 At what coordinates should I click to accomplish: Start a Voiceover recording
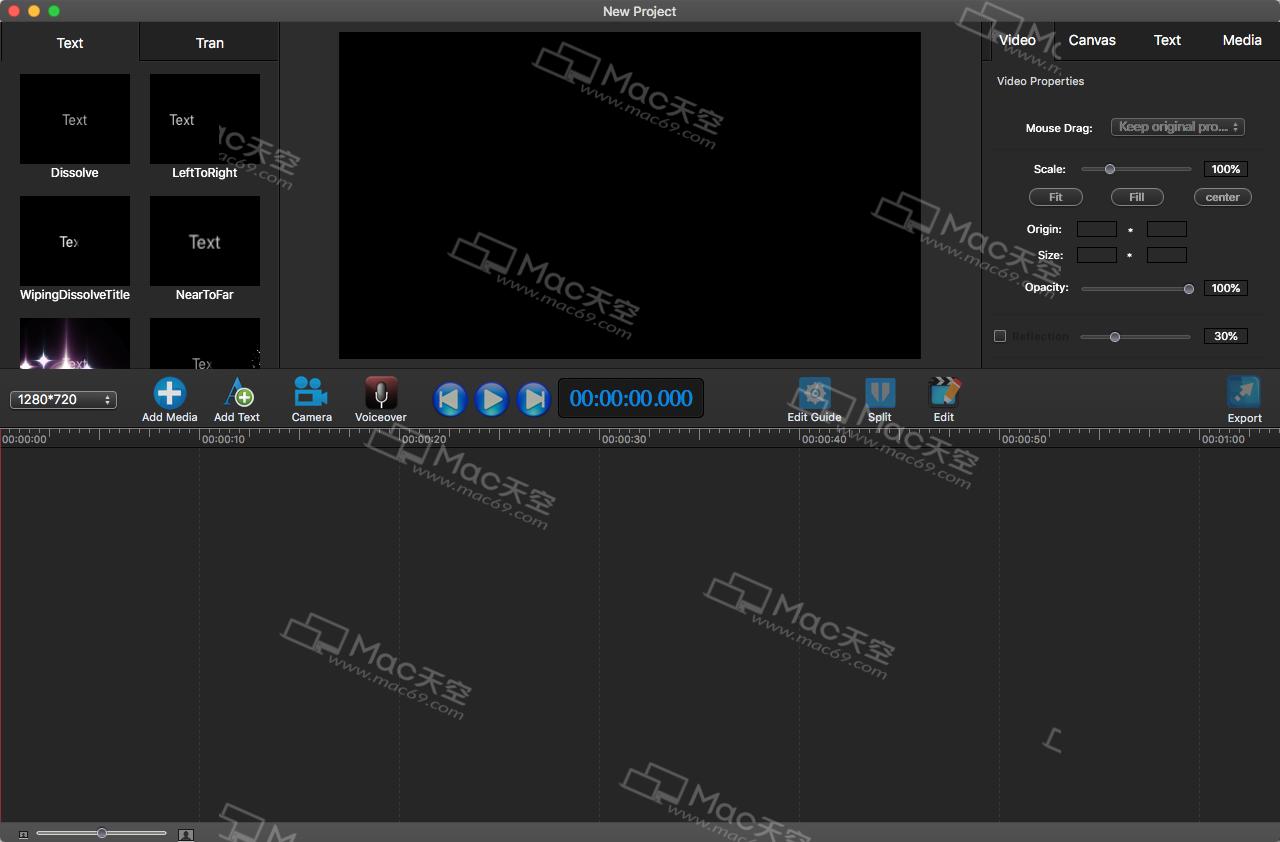[380, 392]
